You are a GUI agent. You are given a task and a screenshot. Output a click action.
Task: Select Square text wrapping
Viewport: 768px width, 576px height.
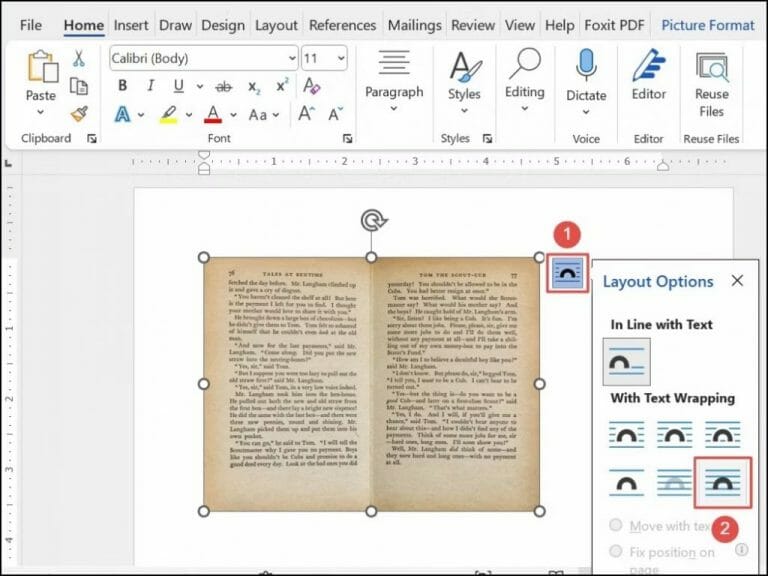pos(626,434)
